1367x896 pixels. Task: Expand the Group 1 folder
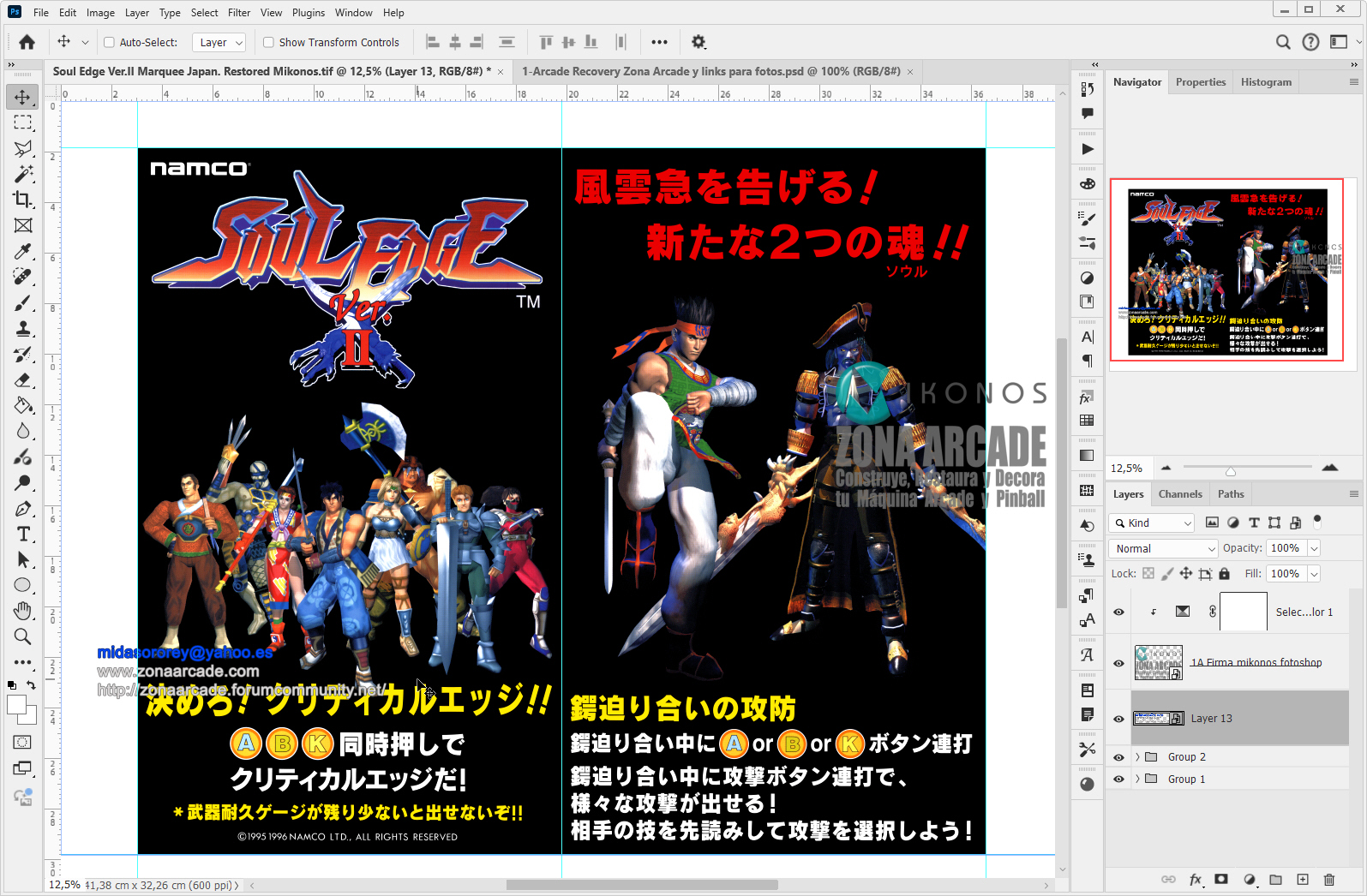[x=1137, y=779]
